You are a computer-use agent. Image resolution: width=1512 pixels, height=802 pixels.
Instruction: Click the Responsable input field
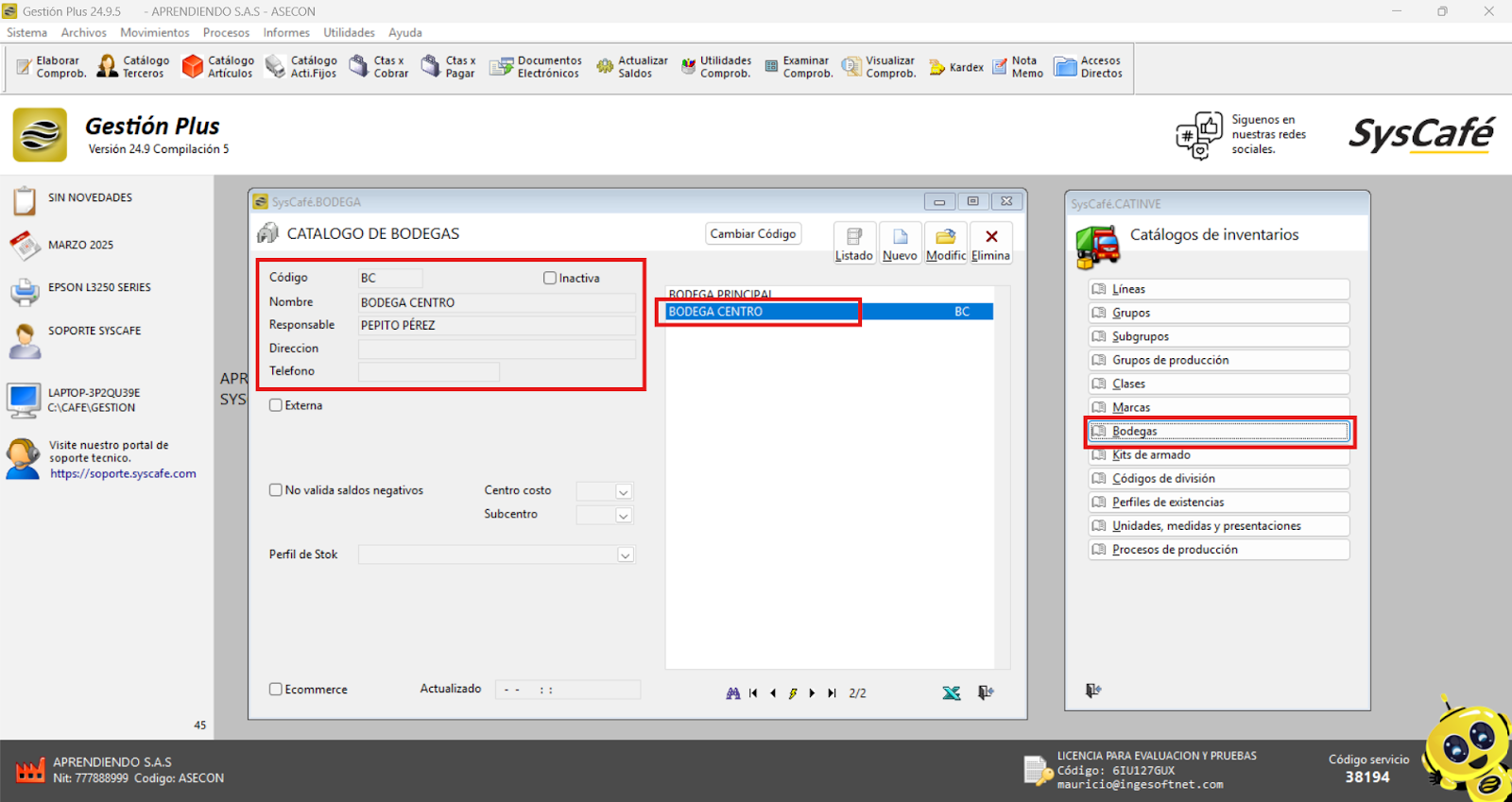[x=496, y=326]
